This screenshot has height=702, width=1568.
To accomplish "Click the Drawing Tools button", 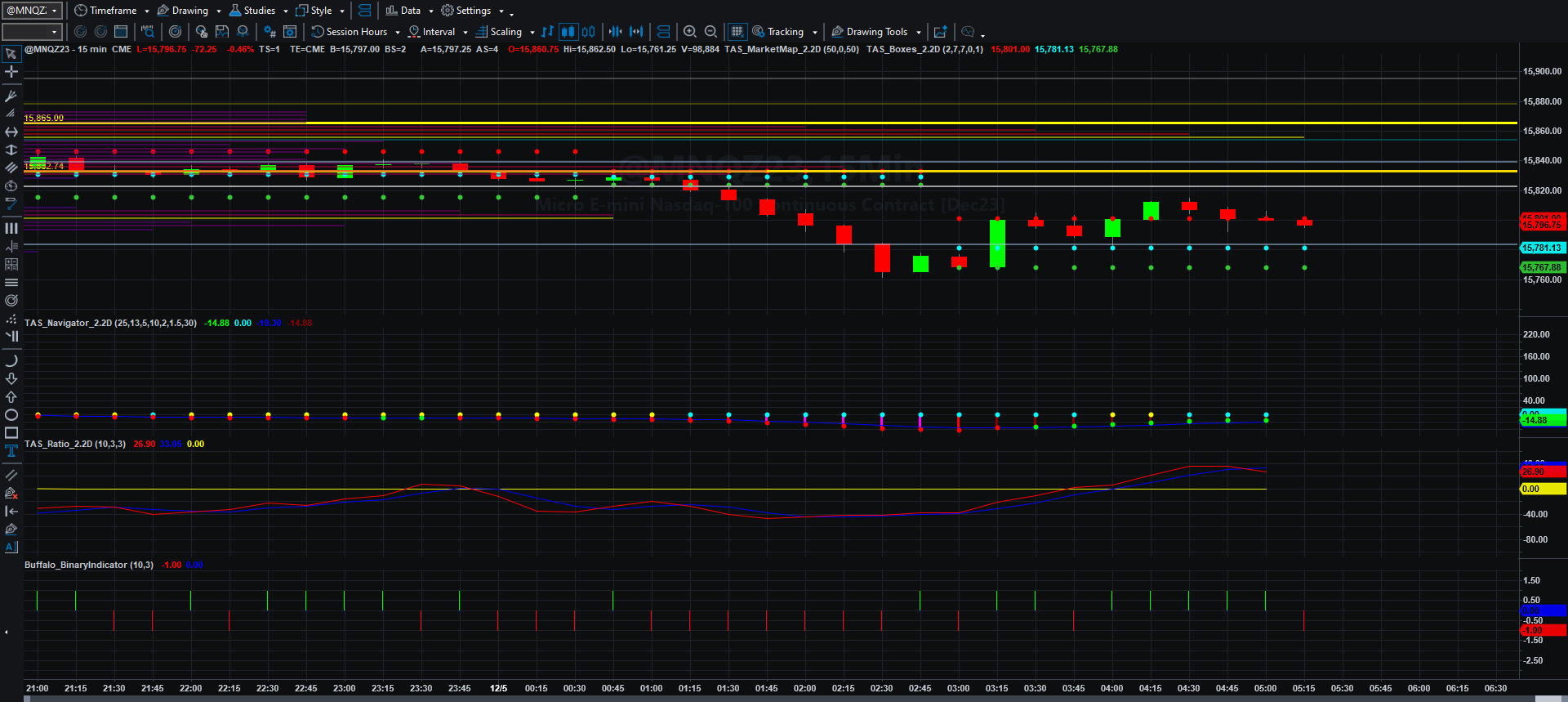I will 876,32.
